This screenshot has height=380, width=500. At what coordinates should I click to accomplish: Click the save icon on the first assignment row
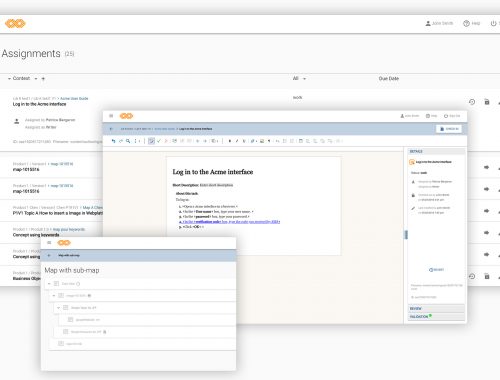point(487,102)
